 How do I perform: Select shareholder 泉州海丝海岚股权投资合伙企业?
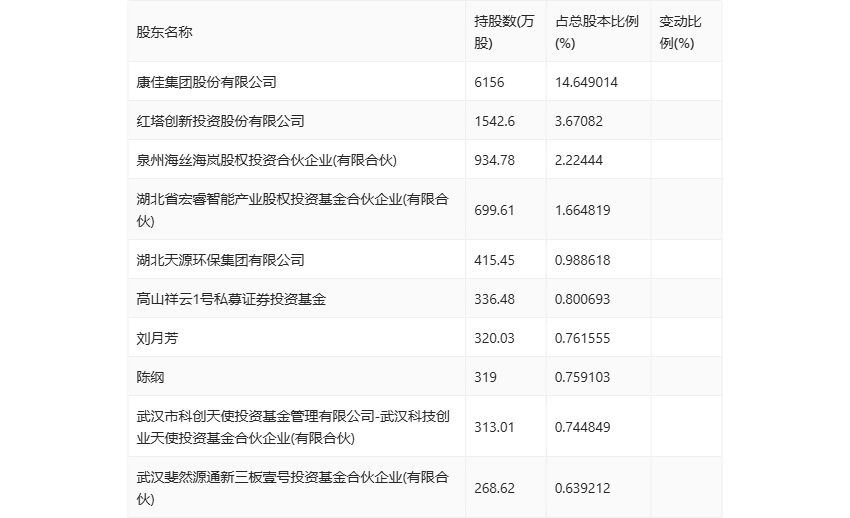pos(266,160)
